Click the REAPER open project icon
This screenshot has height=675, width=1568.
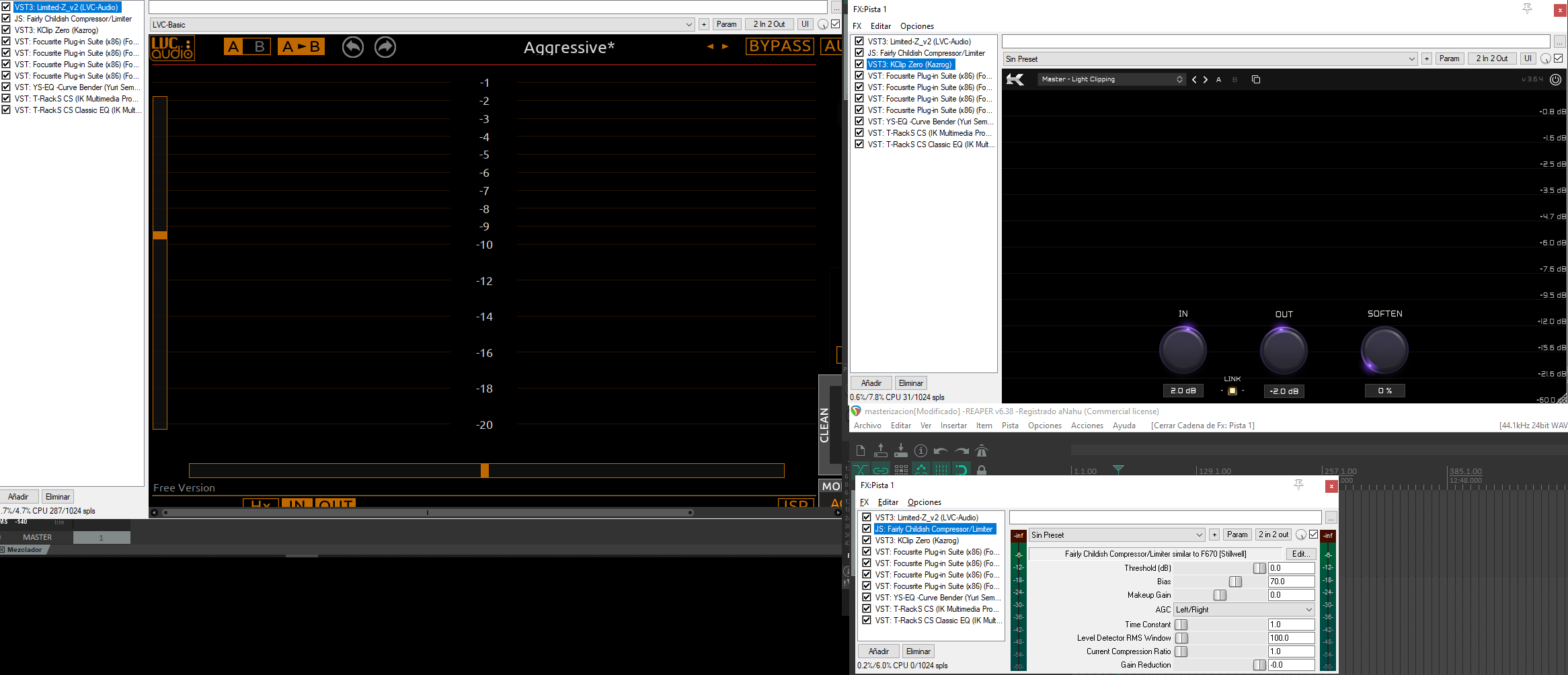click(x=881, y=450)
